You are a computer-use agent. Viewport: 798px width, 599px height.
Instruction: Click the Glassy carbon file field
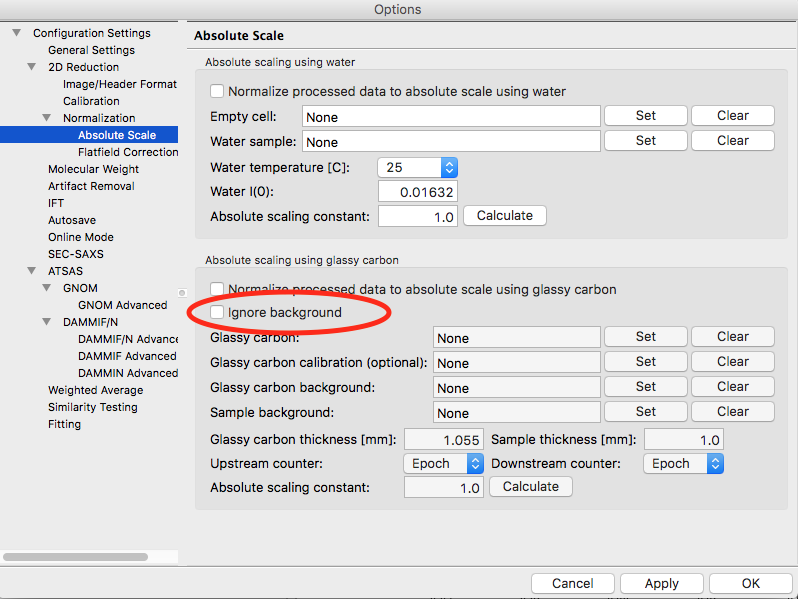point(517,337)
